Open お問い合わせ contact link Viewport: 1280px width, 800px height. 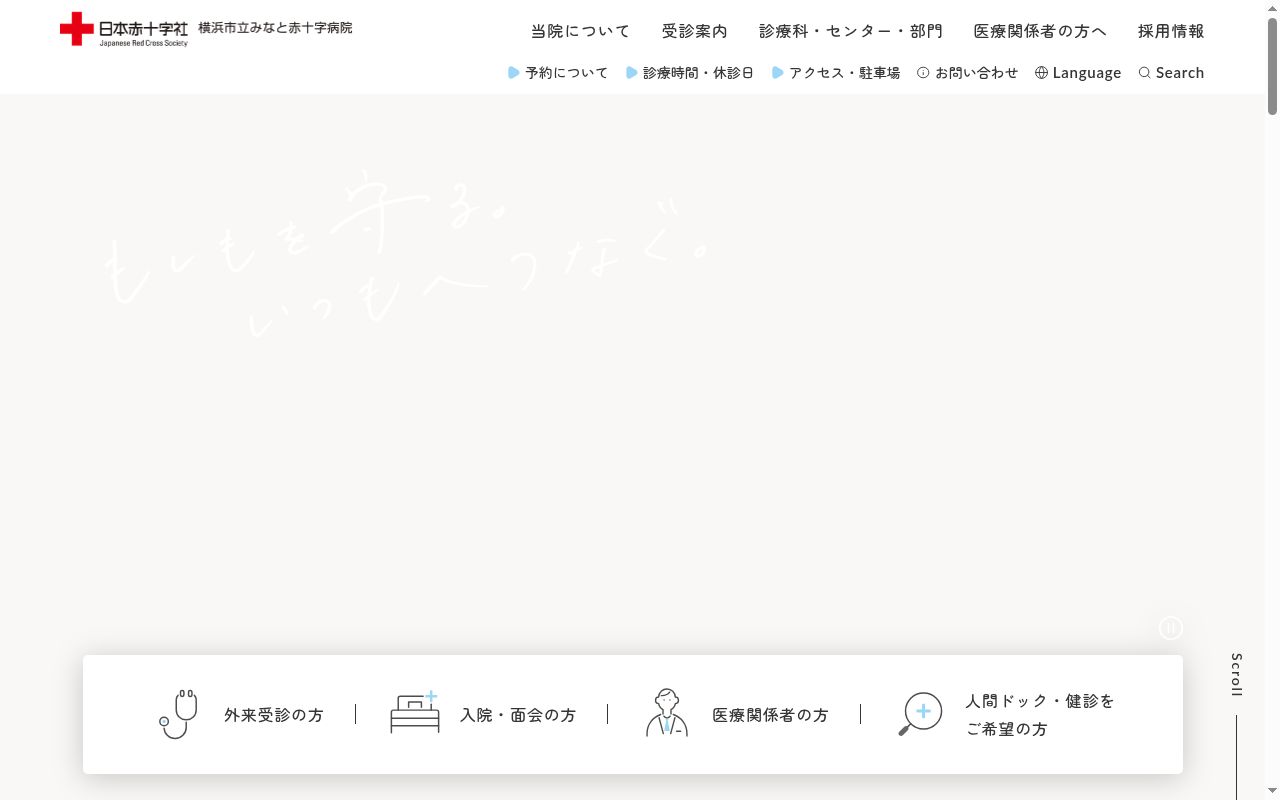[968, 73]
